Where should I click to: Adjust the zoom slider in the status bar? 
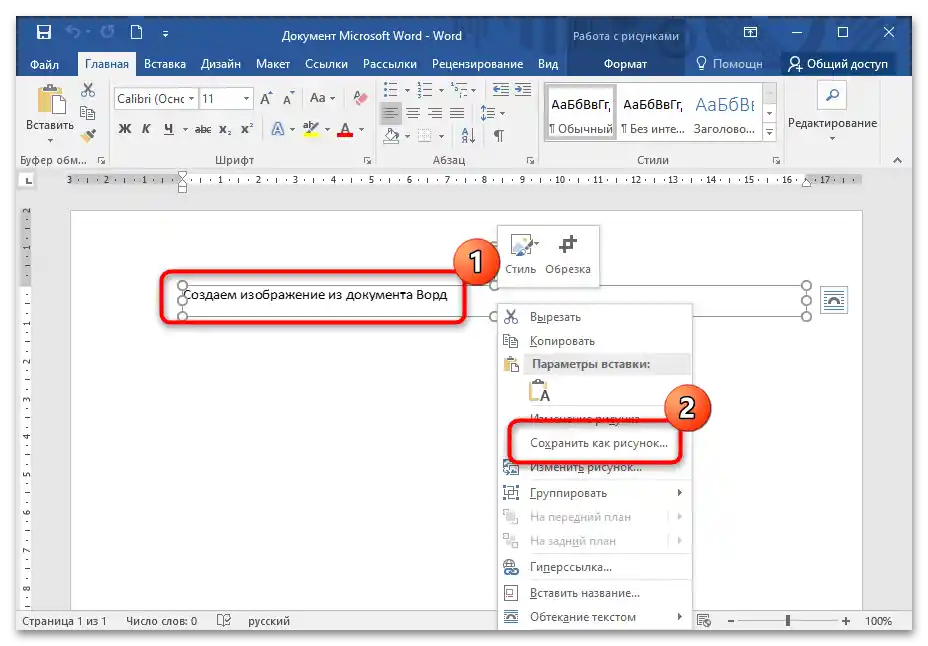(788, 621)
